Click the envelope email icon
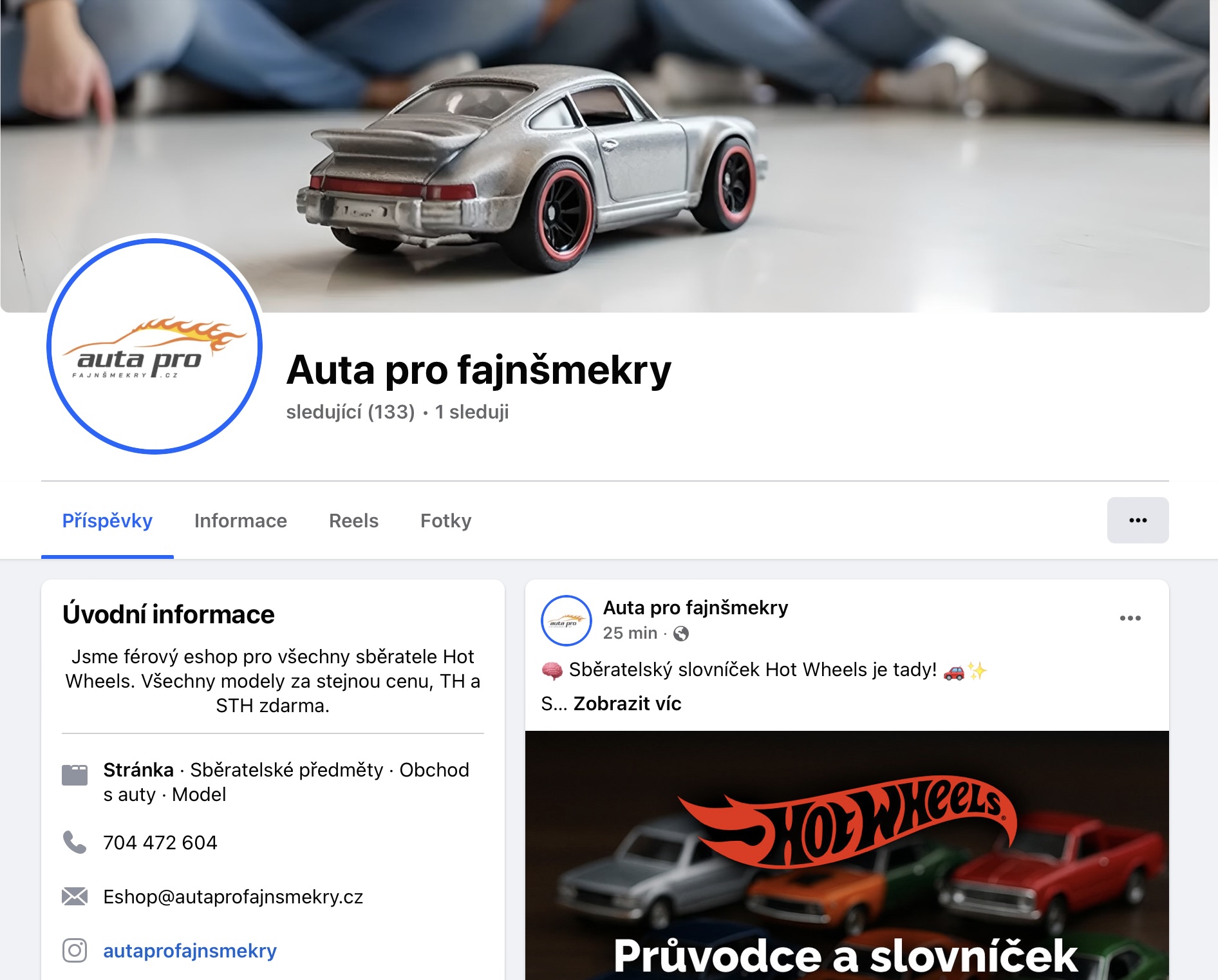Viewport: 1218px width, 980px height. (75, 896)
